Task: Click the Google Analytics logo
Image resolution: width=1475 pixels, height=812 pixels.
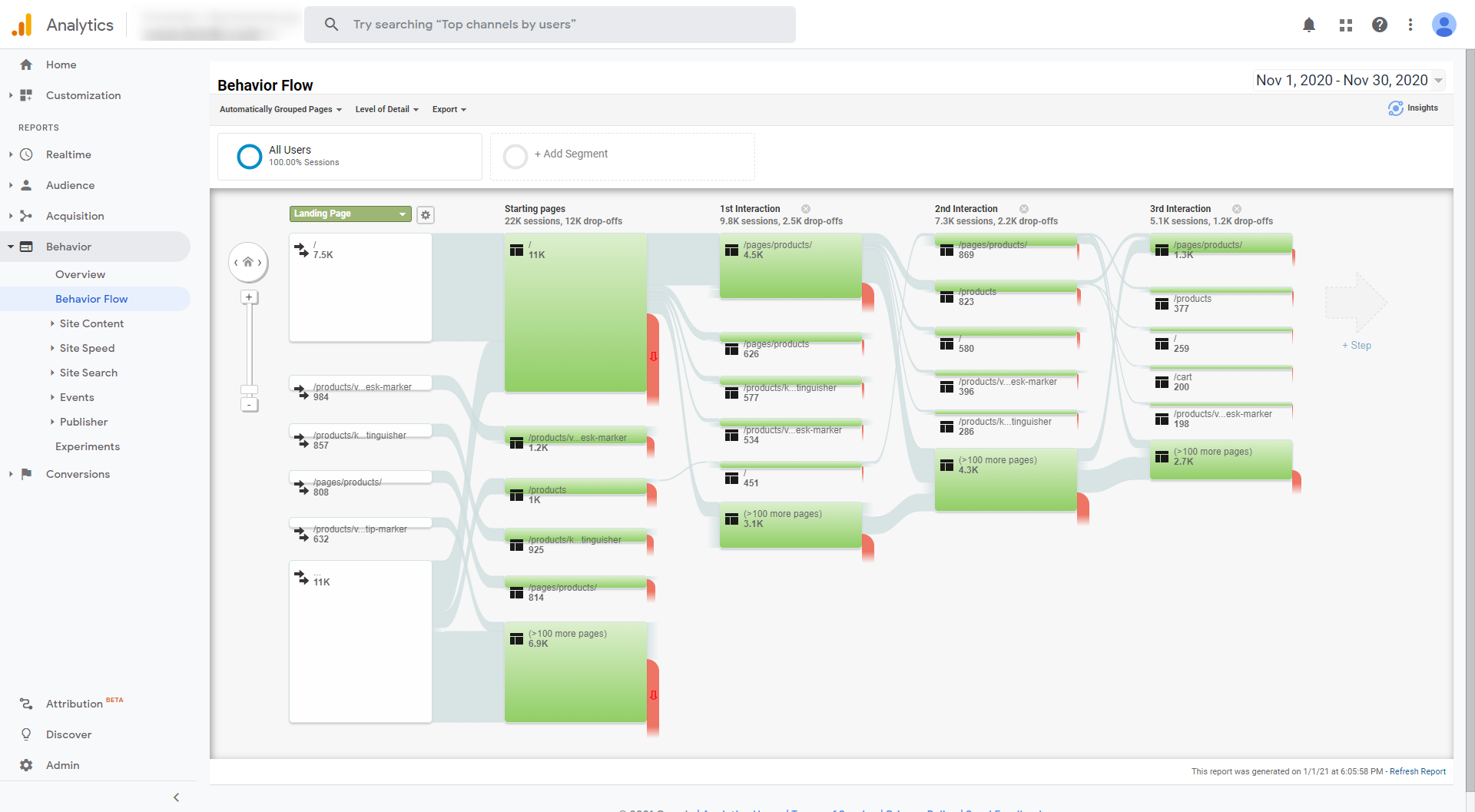Action: (22, 25)
